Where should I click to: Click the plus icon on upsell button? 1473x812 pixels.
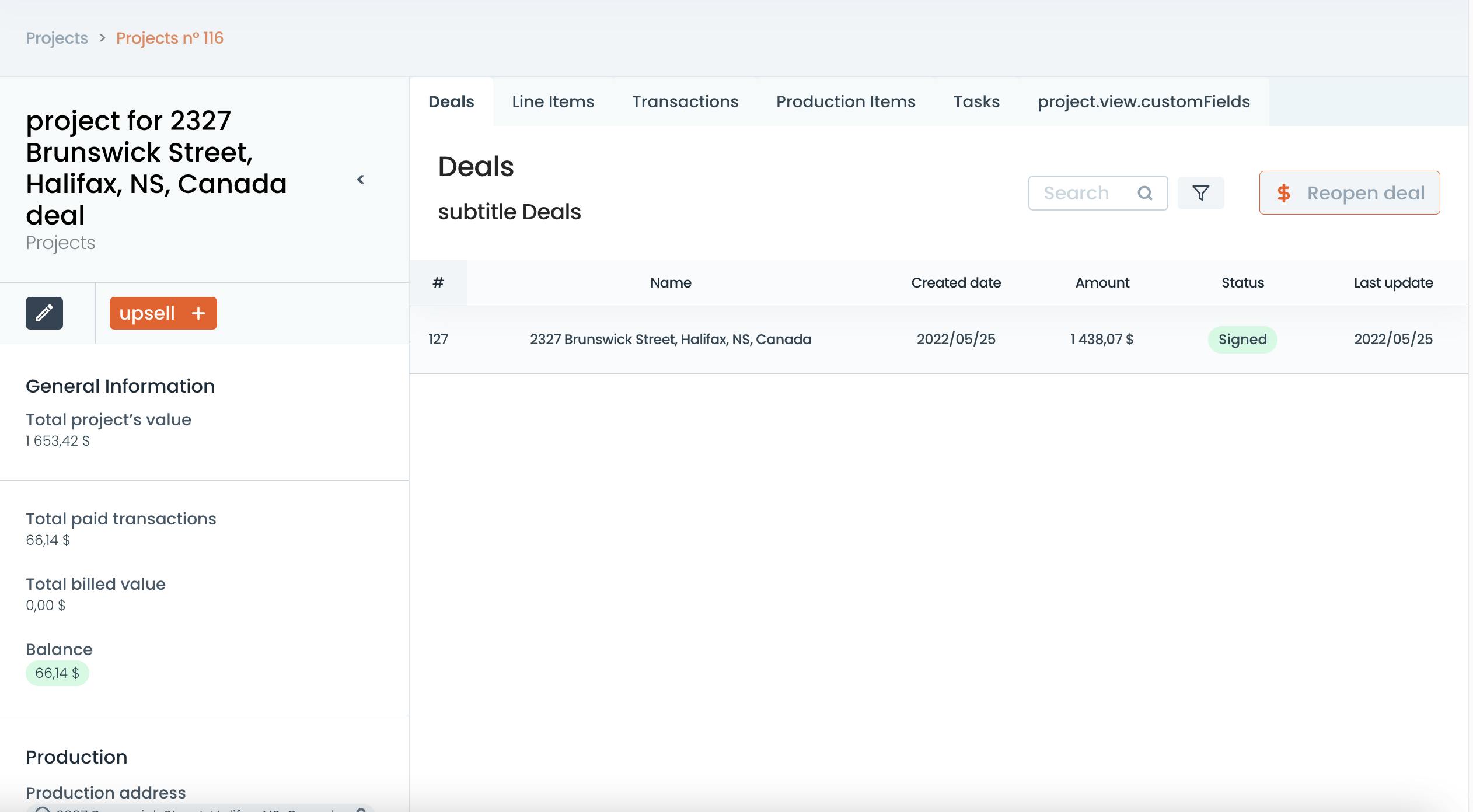point(198,313)
